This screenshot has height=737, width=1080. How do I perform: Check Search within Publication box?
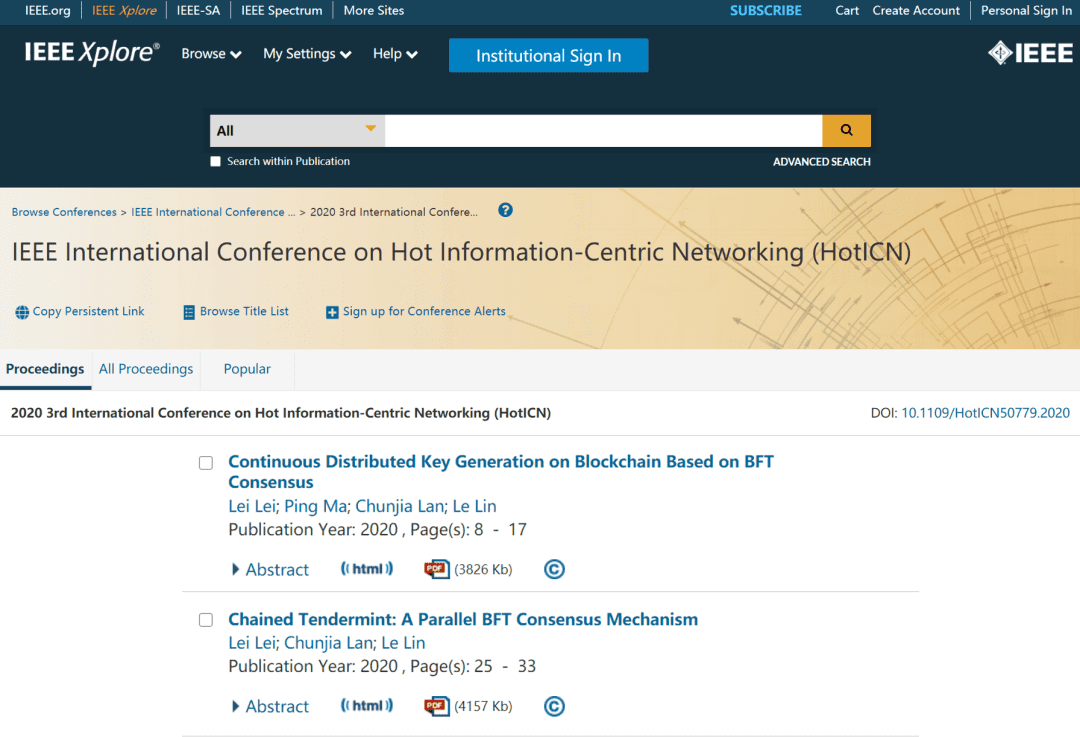click(216, 161)
